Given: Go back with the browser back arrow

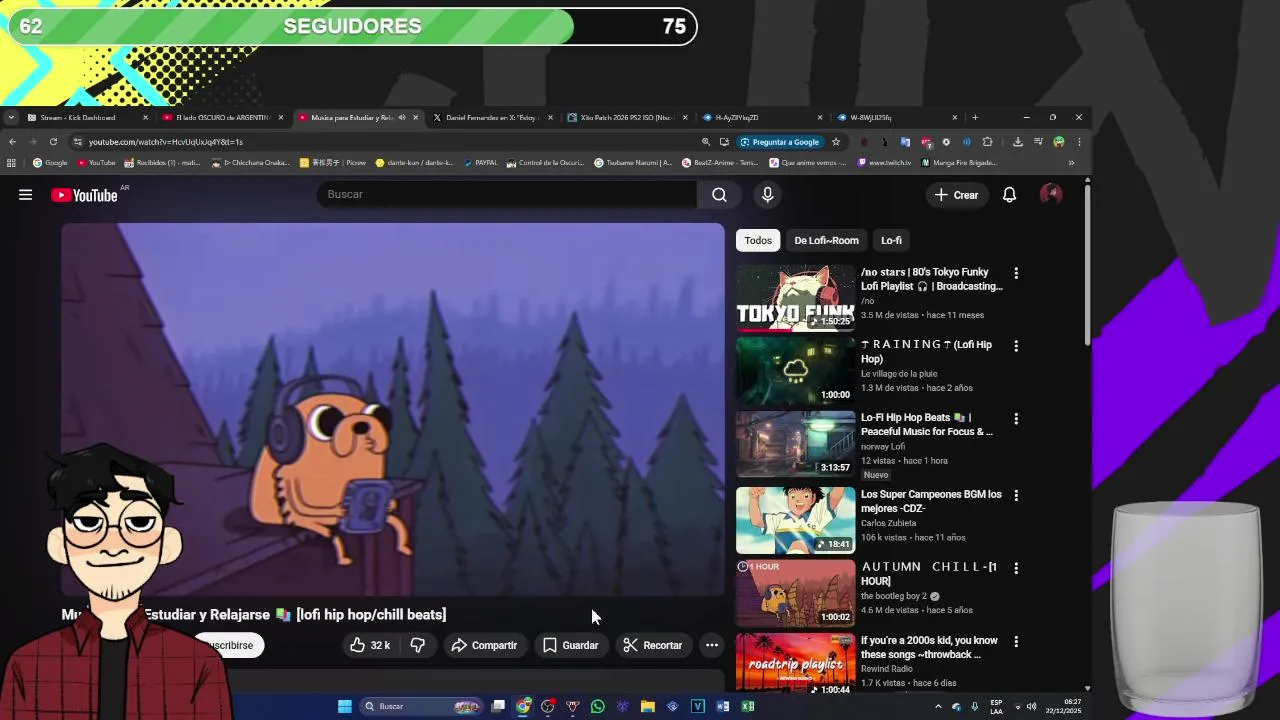Looking at the screenshot, I should tap(12, 142).
